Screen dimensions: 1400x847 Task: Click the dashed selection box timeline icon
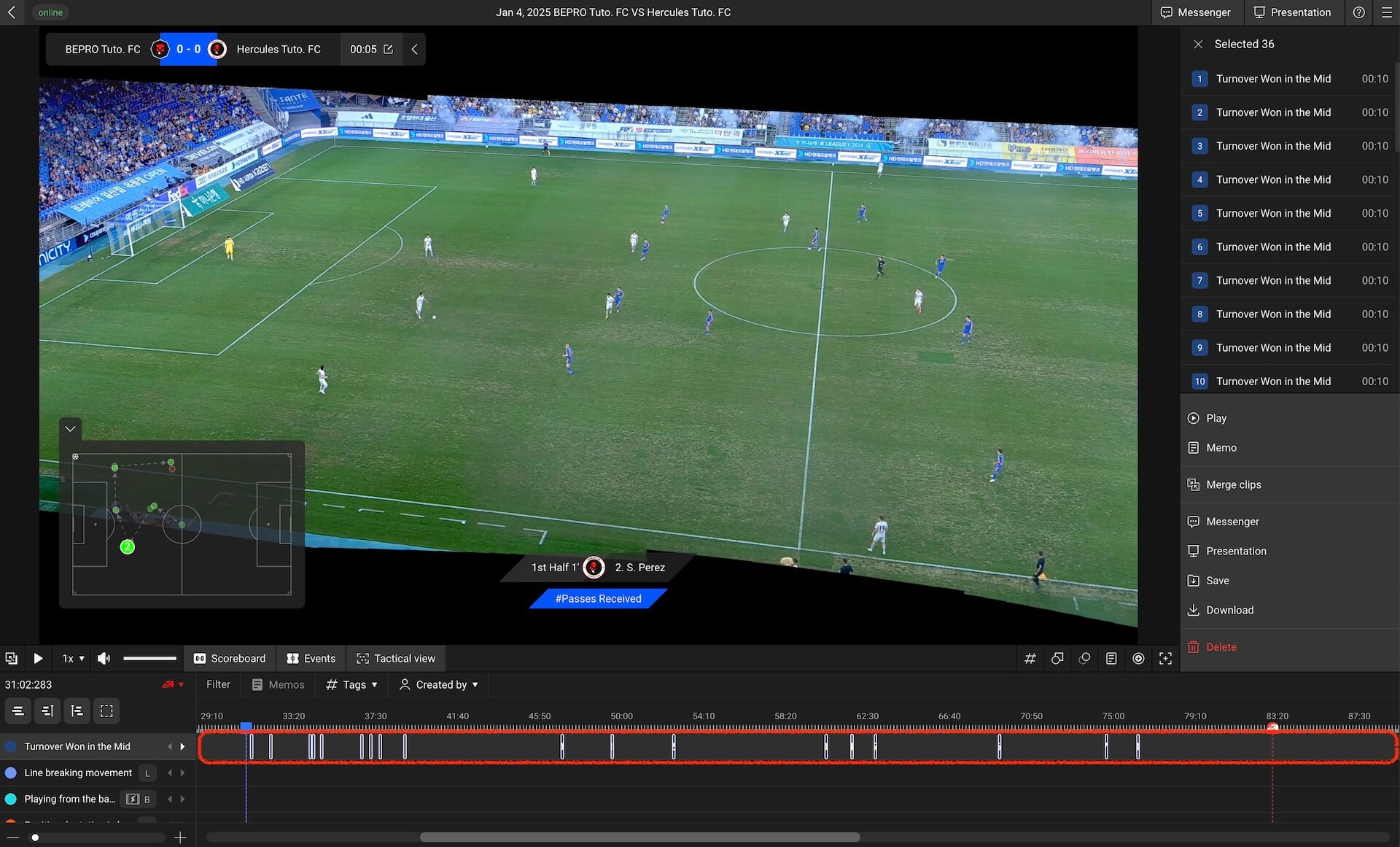[106, 711]
